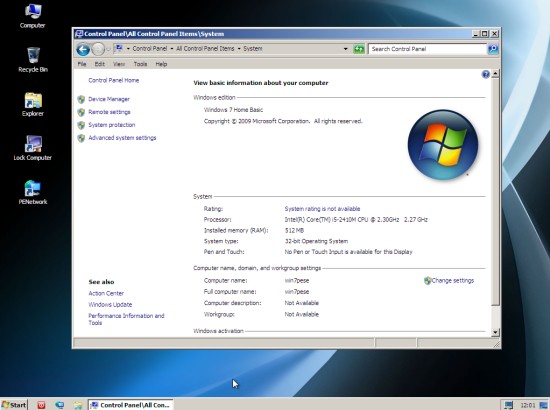Click the greyed Forward navigation button
Image resolution: width=550 pixels, height=410 pixels.
click(x=98, y=49)
